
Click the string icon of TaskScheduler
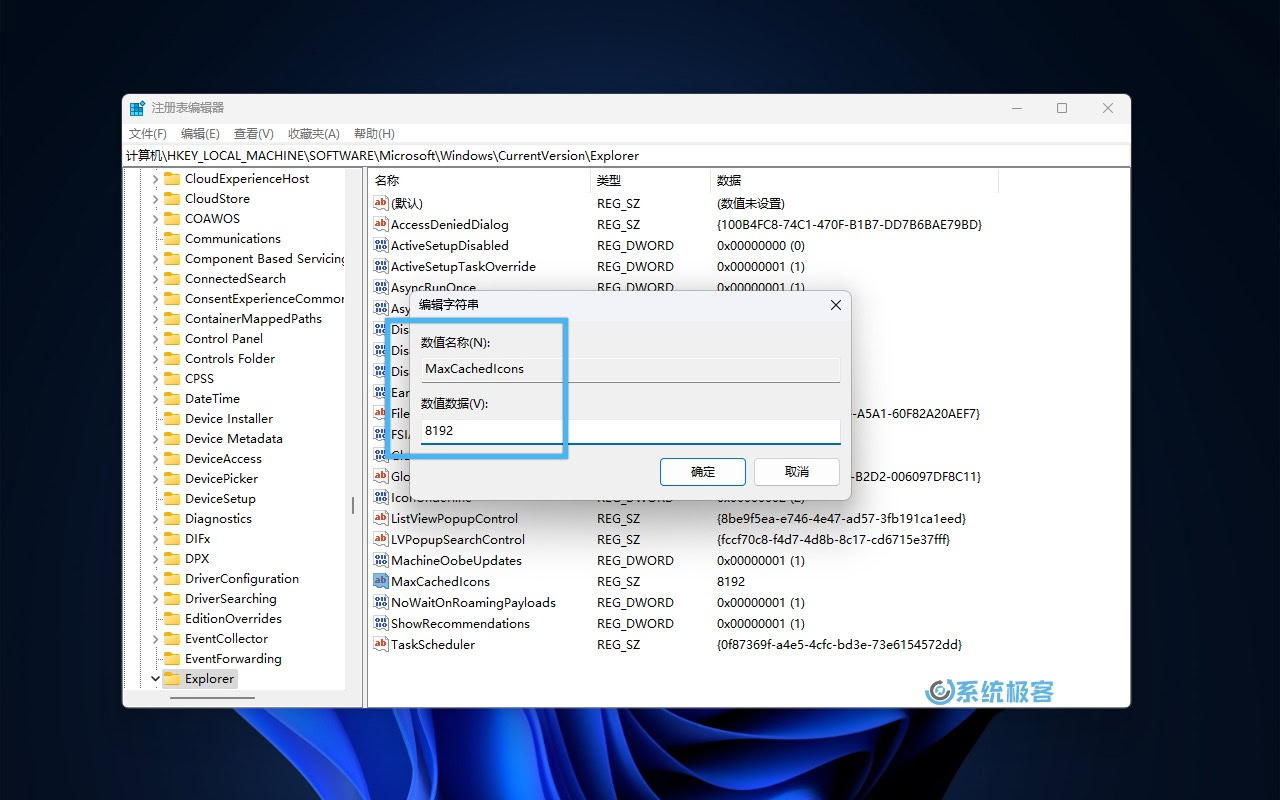(380, 644)
